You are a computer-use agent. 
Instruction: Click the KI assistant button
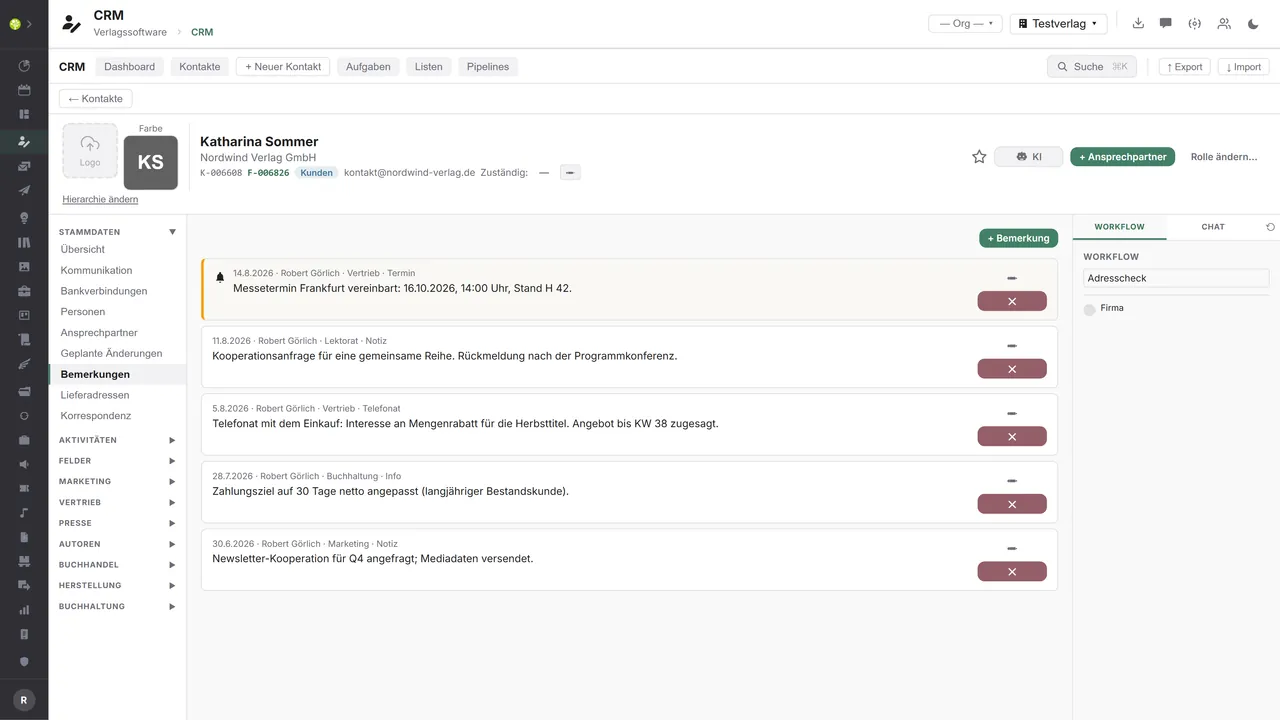coord(1028,157)
